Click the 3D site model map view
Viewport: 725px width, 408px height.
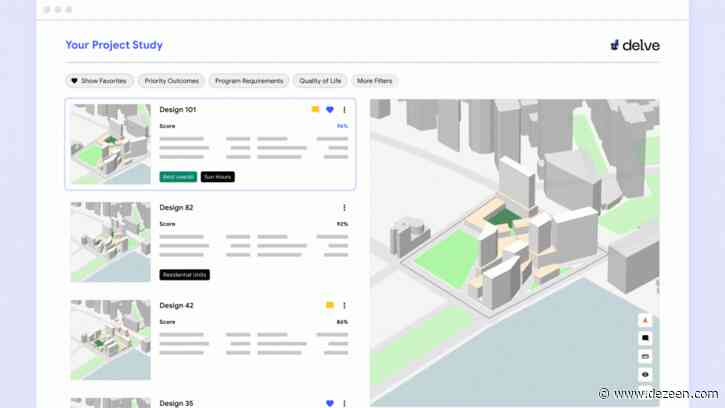click(x=515, y=253)
